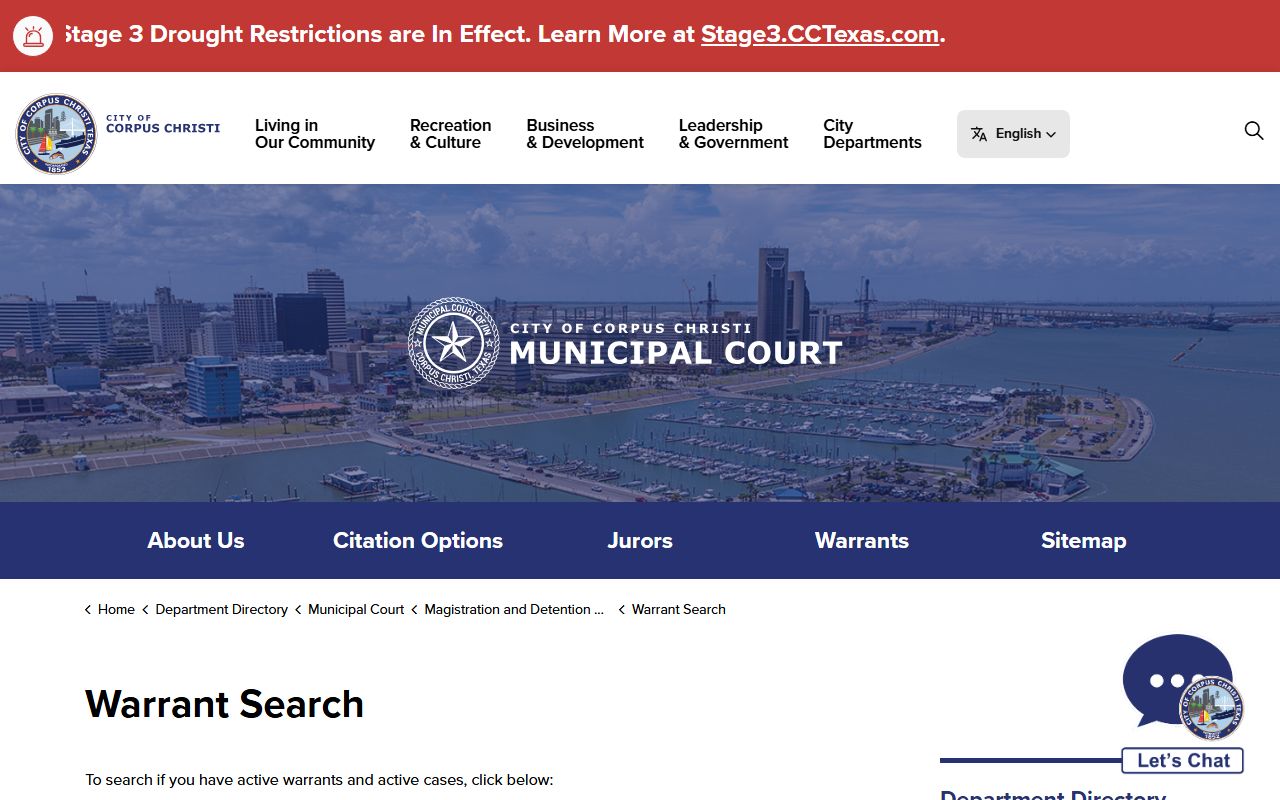Open the Sitemap tab
Screen dimensions: 1280x800
(x=1083, y=540)
